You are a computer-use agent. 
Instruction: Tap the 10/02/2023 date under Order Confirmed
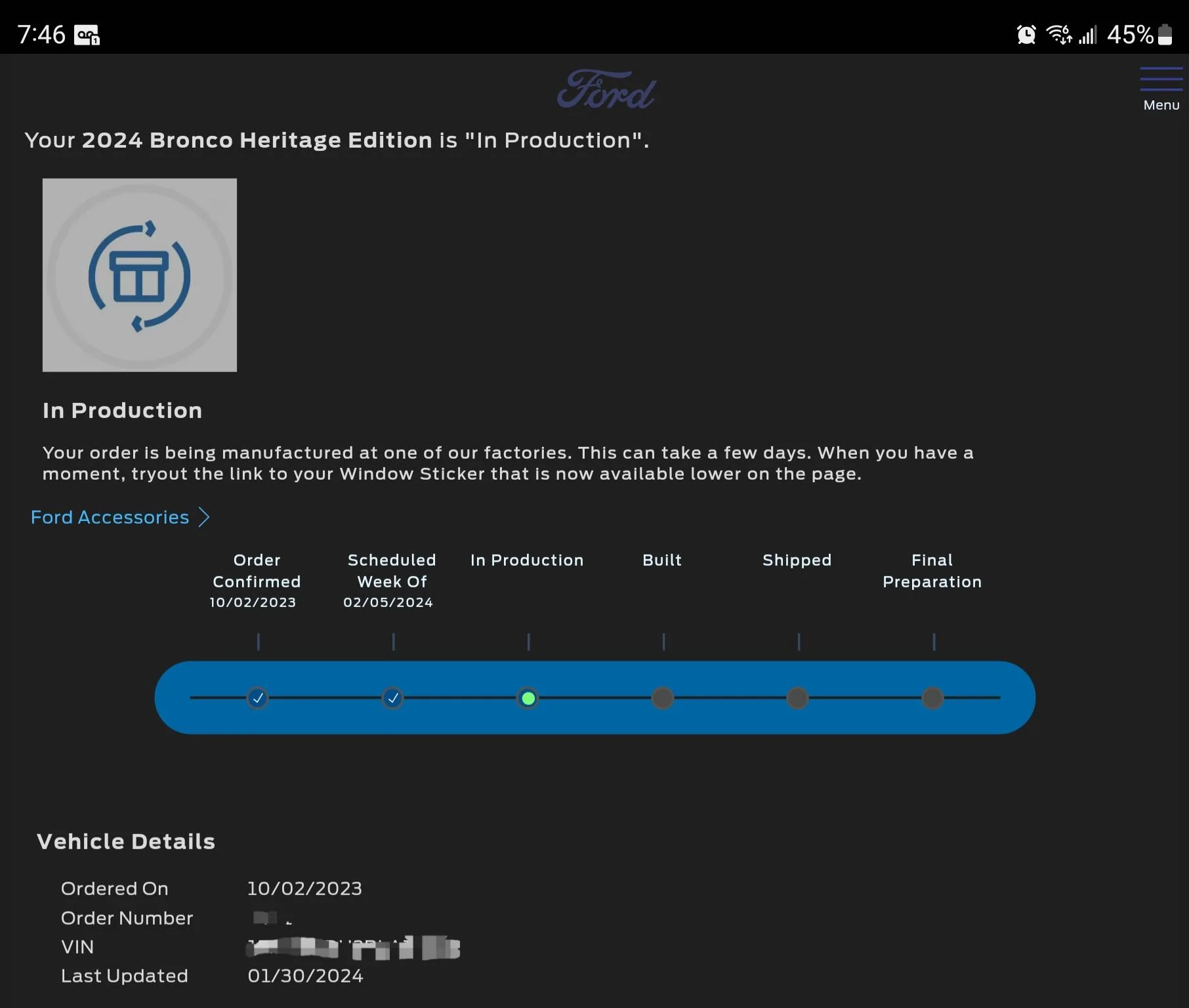click(253, 602)
